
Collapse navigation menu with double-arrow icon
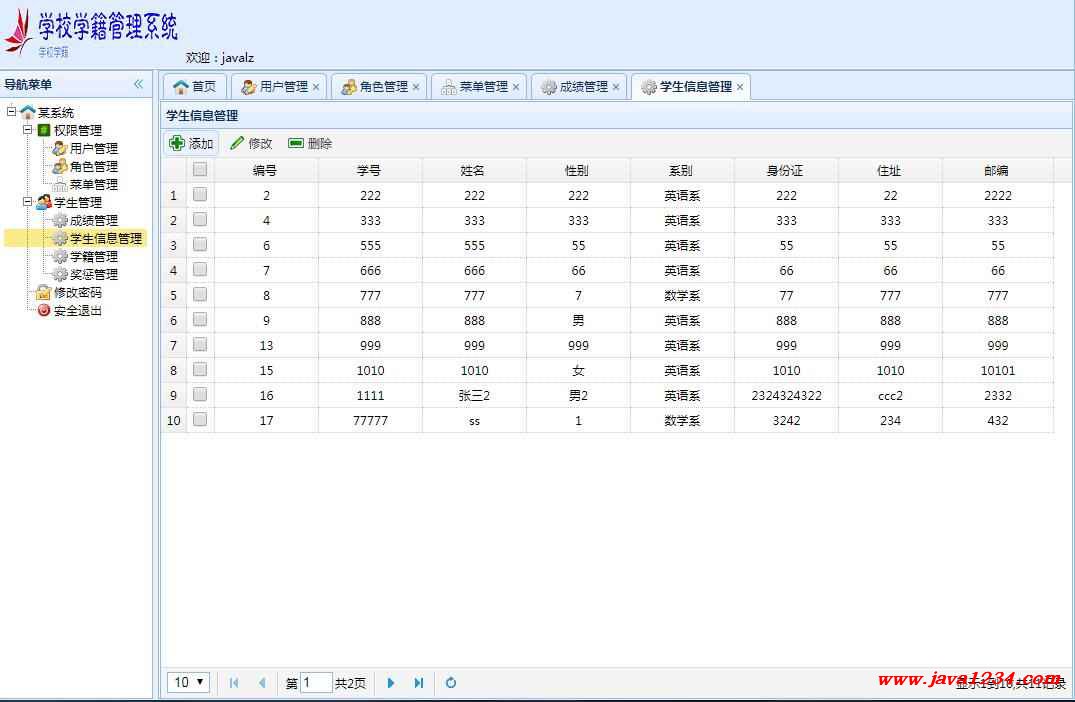[x=139, y=85]
